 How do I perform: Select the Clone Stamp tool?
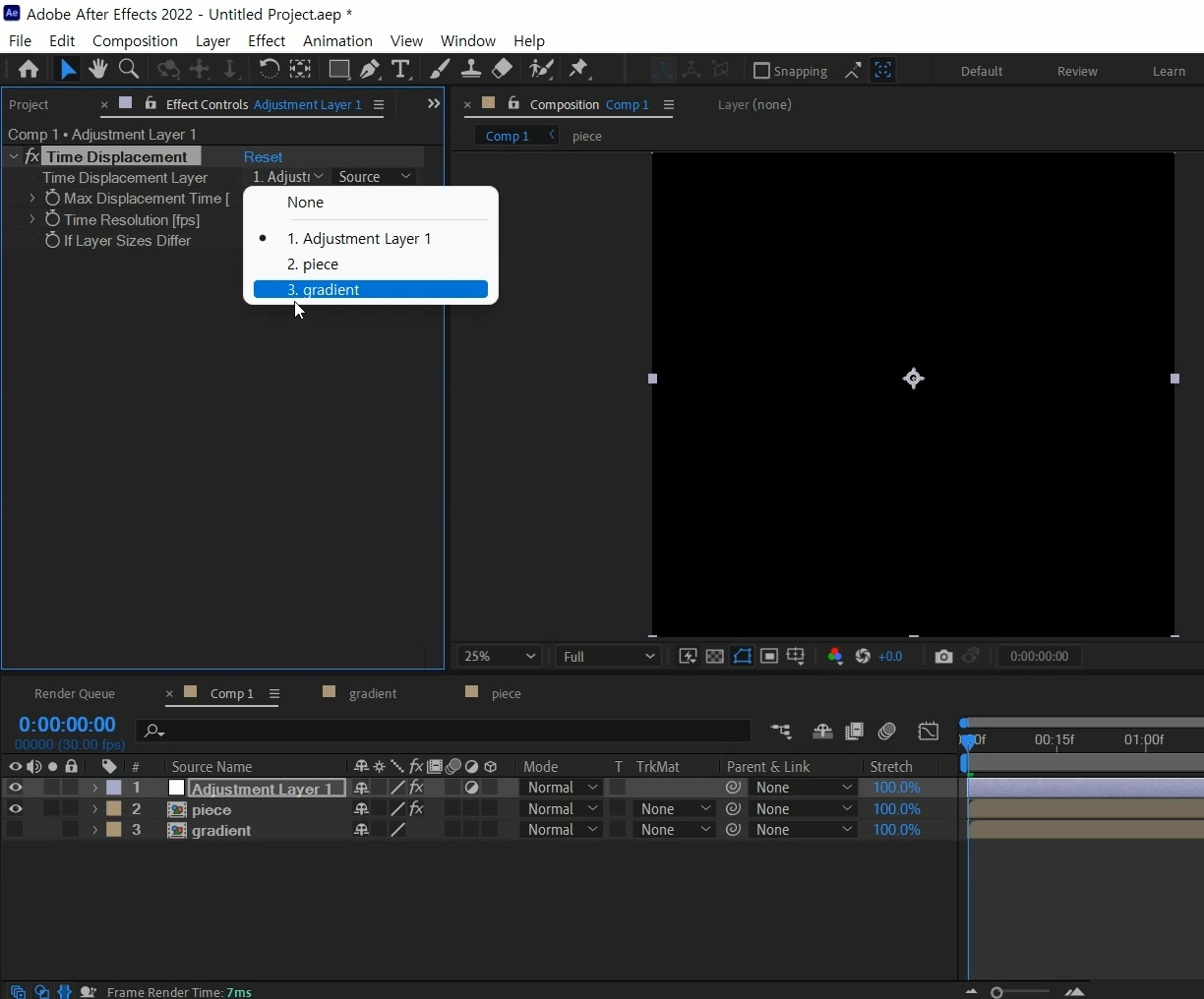(471, 69)
